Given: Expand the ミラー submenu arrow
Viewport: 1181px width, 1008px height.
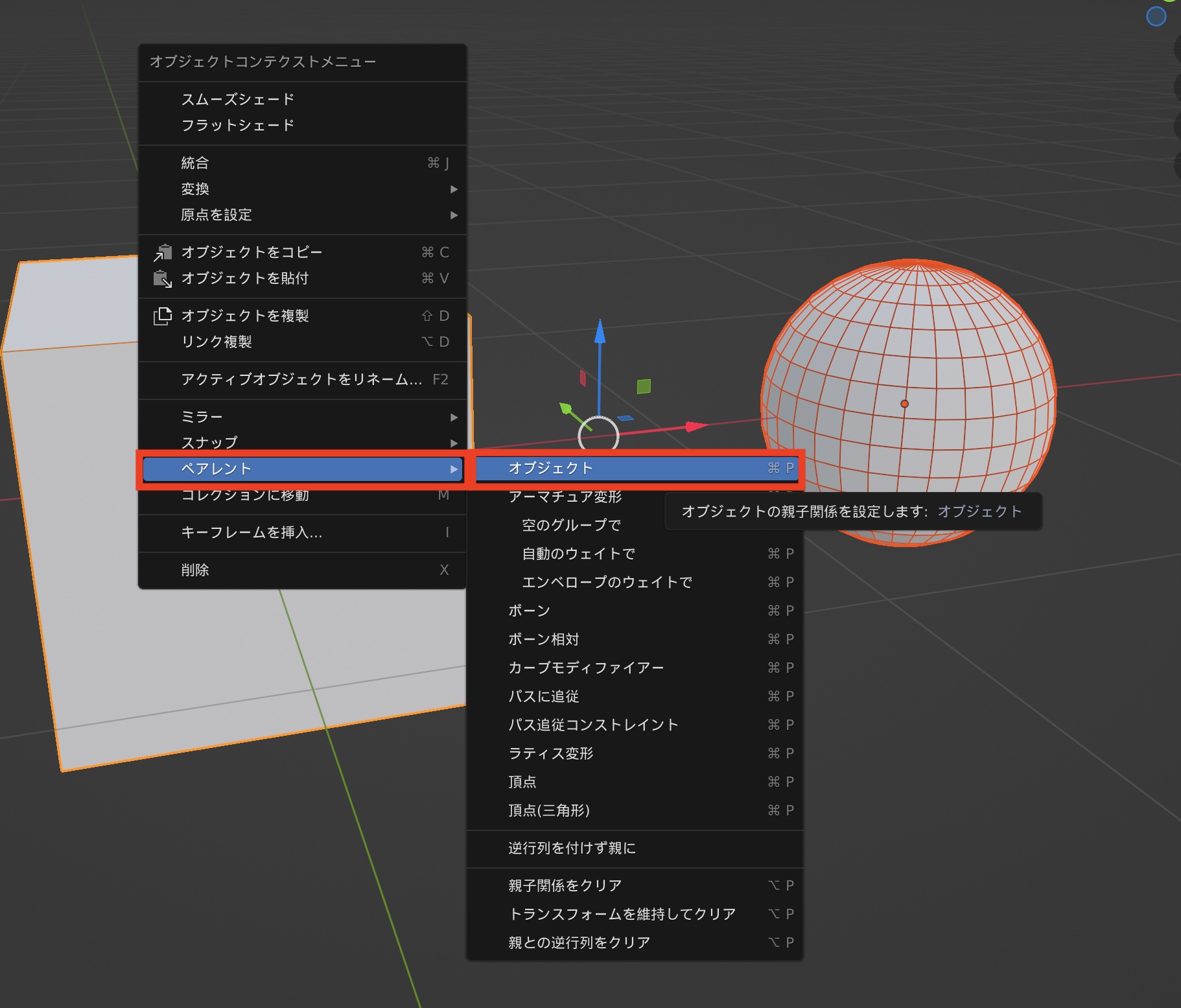Looking at the screenshot, I should 454,417.
